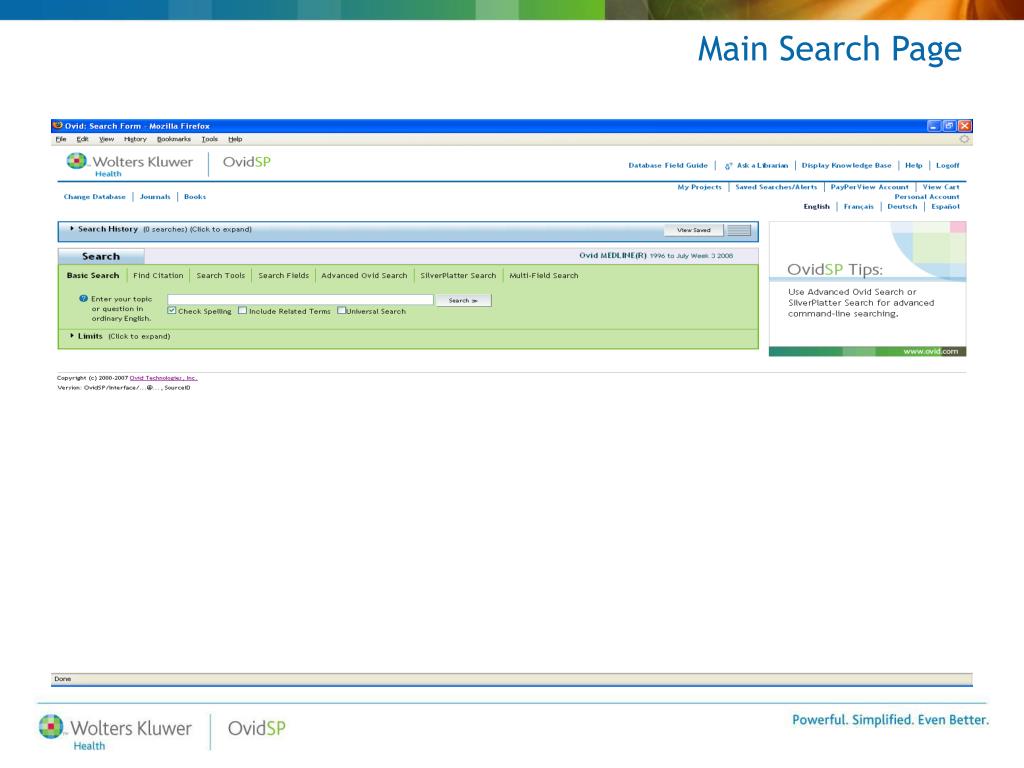Open the My Projects link

tap(699, 187)
